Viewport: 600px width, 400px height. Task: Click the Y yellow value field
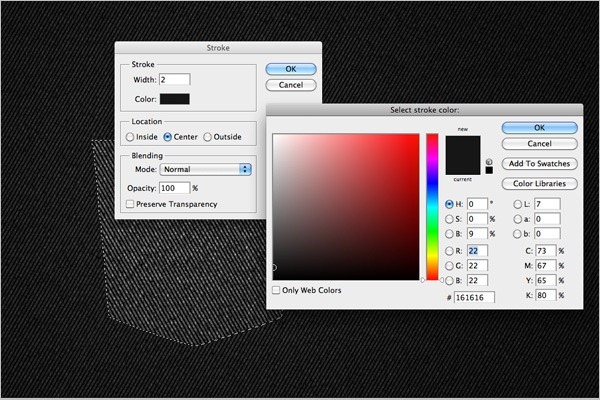point(546,281)
